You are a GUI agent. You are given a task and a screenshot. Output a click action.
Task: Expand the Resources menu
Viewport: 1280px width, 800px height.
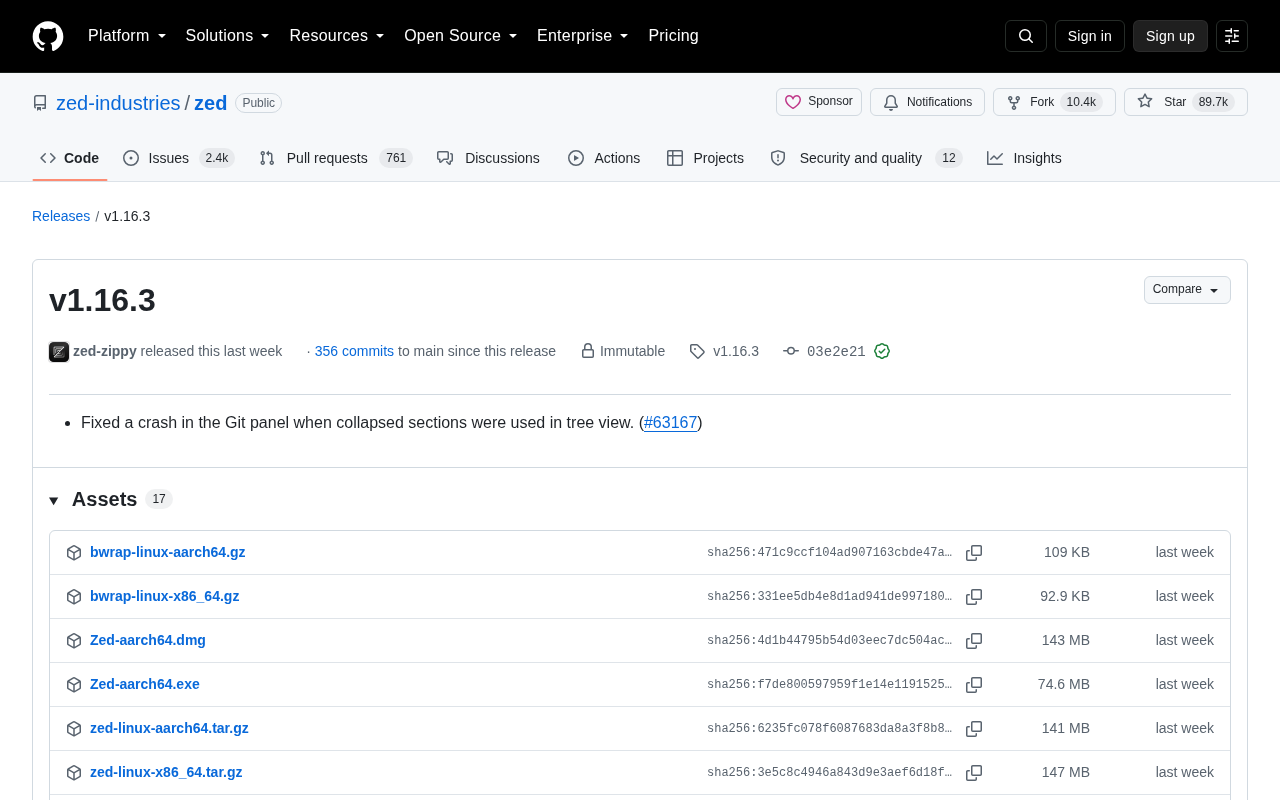pos(337,36)
